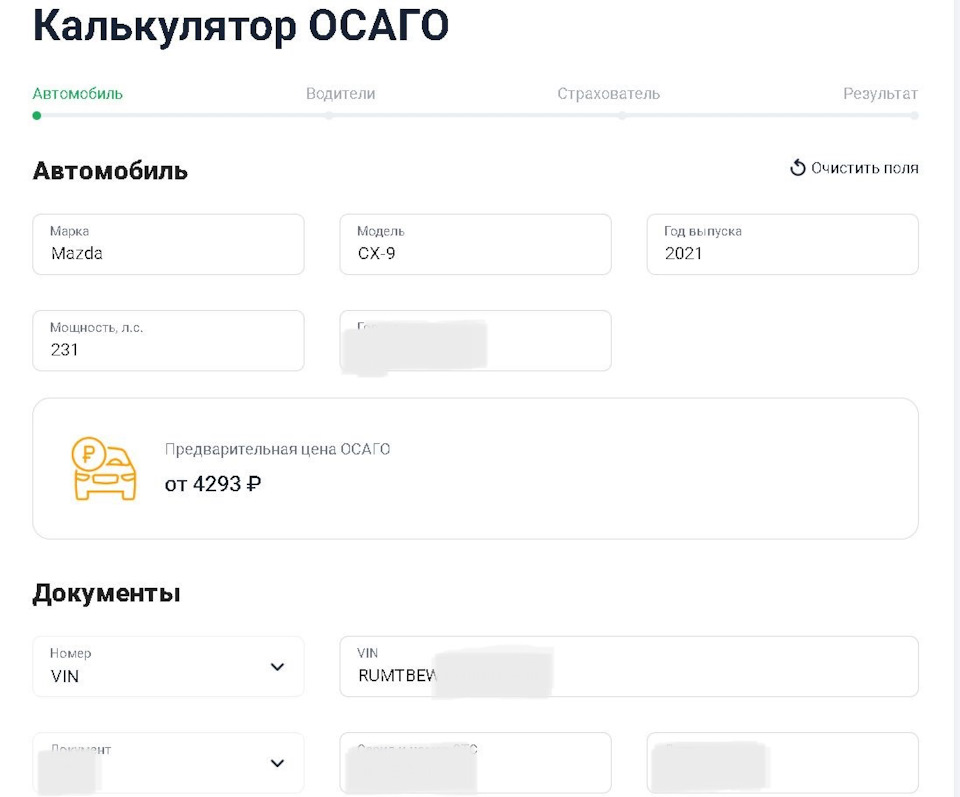Image resolution: width=960 pixels, height=797 pixels.
Task: Go to the Водители step
Action: coord(340,94)
